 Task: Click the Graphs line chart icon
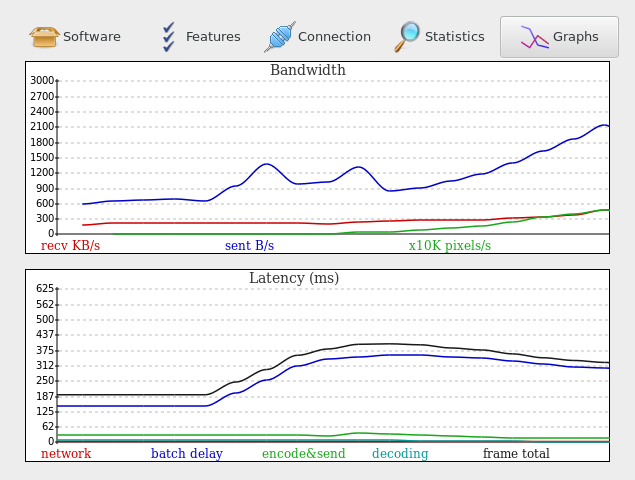535,37
